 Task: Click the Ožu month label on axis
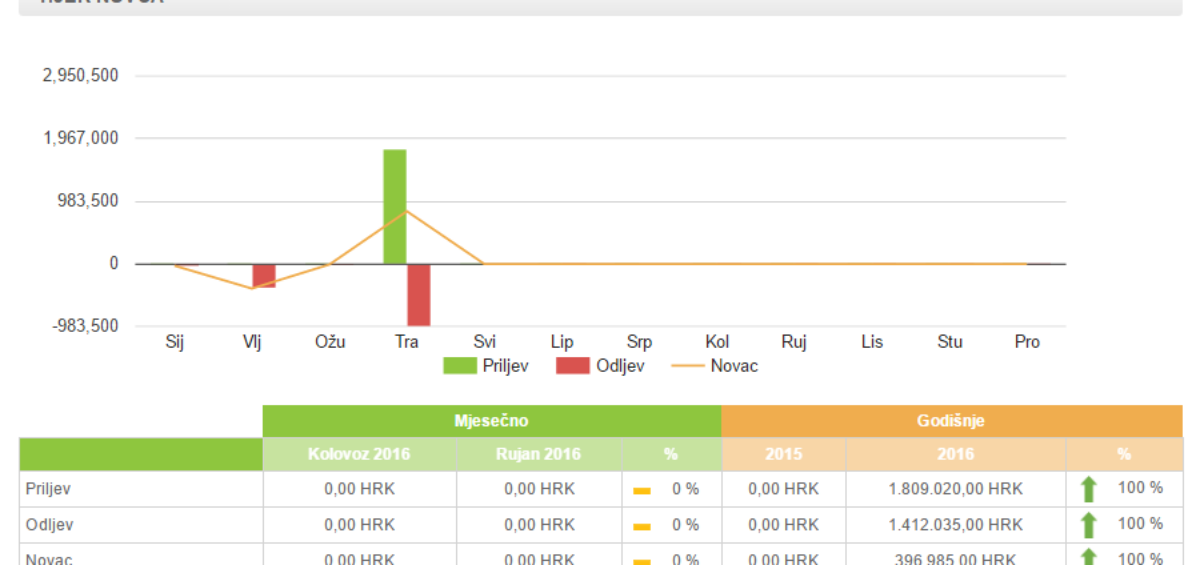pyautogui.click(x=330, y=342)
